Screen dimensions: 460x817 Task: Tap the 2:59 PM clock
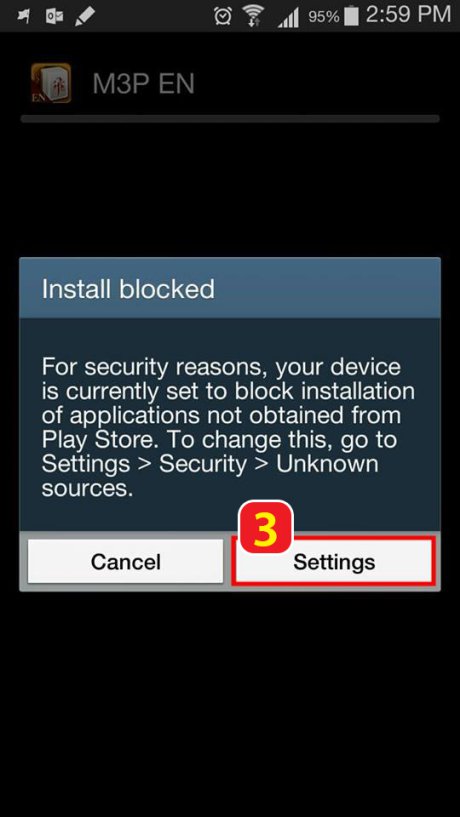point(408,15)
